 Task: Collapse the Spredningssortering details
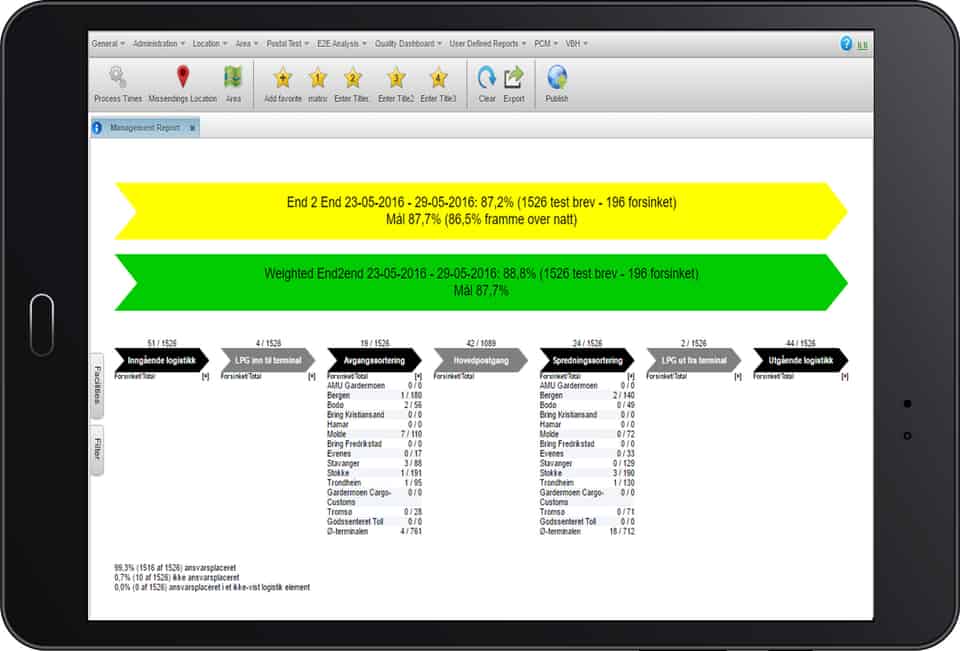click(x=631, y=377)
